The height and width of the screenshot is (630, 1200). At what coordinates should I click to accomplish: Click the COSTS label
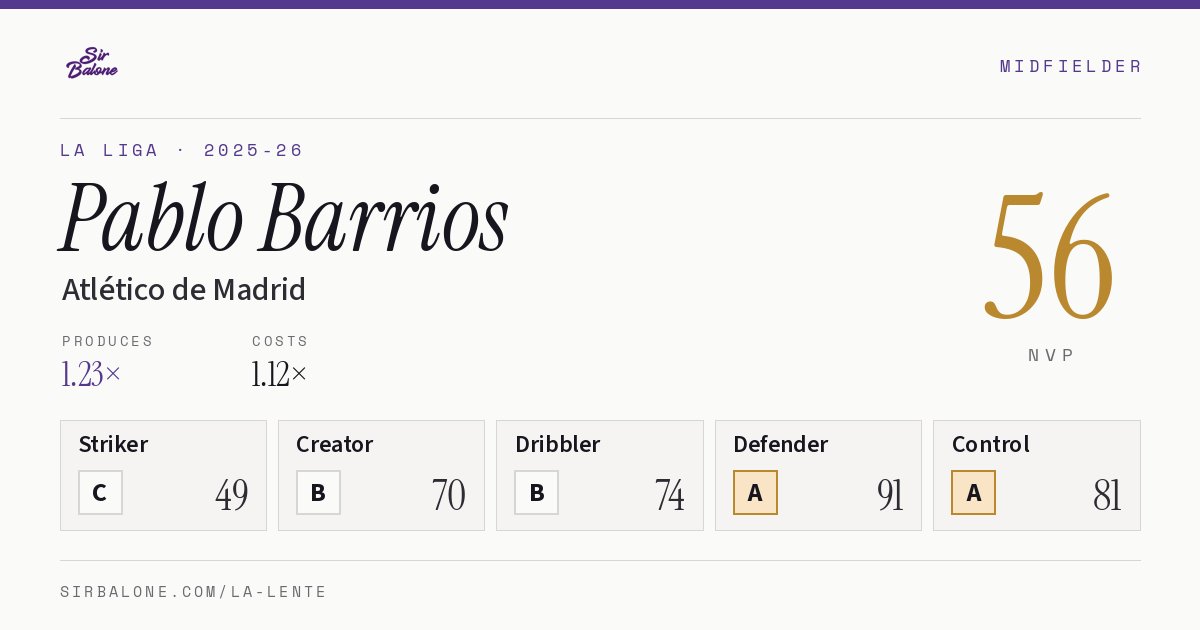point(280,341)
